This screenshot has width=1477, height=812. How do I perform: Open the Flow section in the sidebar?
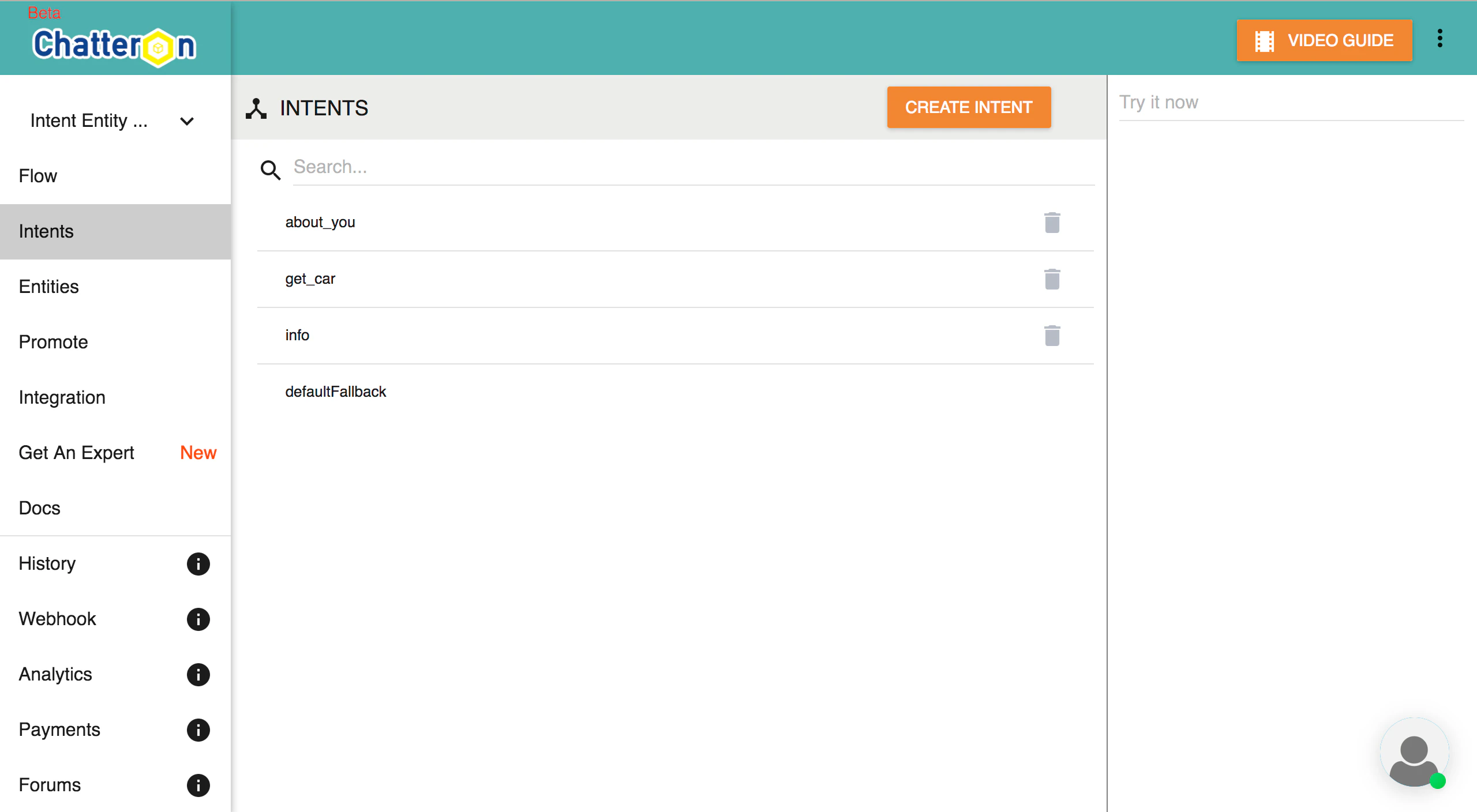(38, 176)
